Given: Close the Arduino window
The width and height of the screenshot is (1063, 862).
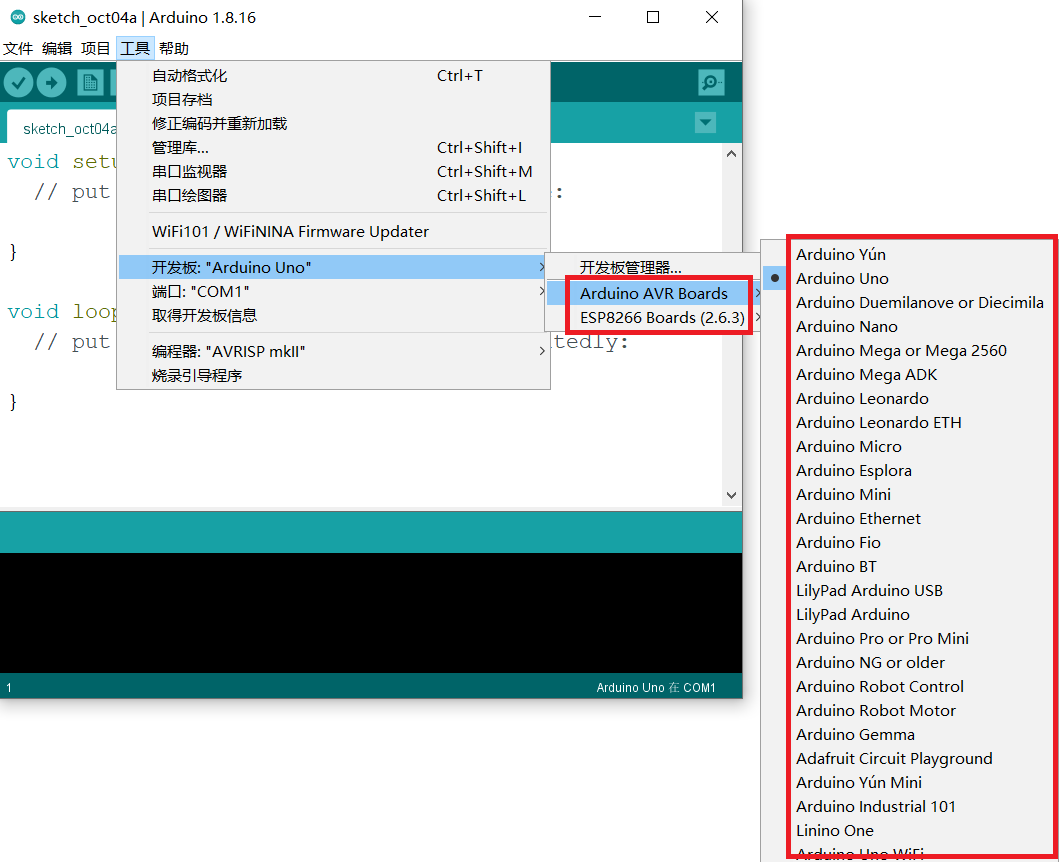Looking at the screenshot, I should pos(712,18).
